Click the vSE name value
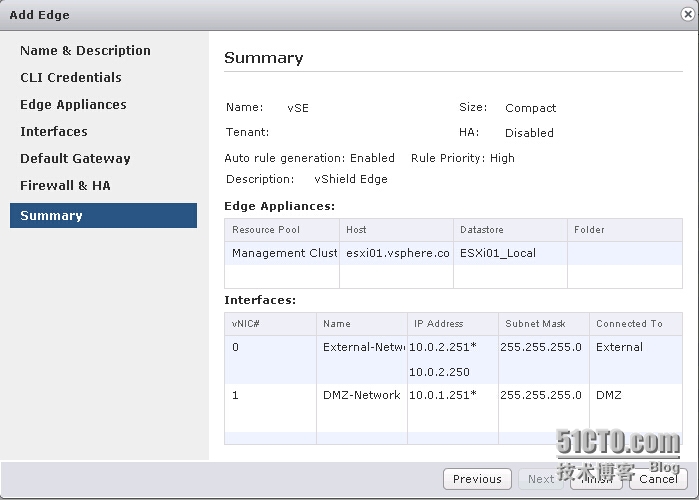 click(x=298, y=108)
